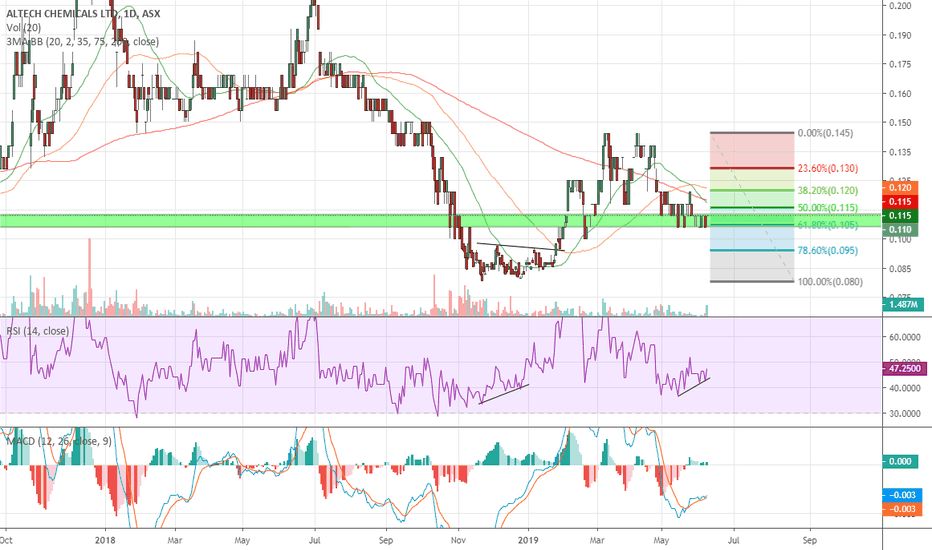
Task: Click the 40.0000 RSI axis label
Action: [905, 388]
